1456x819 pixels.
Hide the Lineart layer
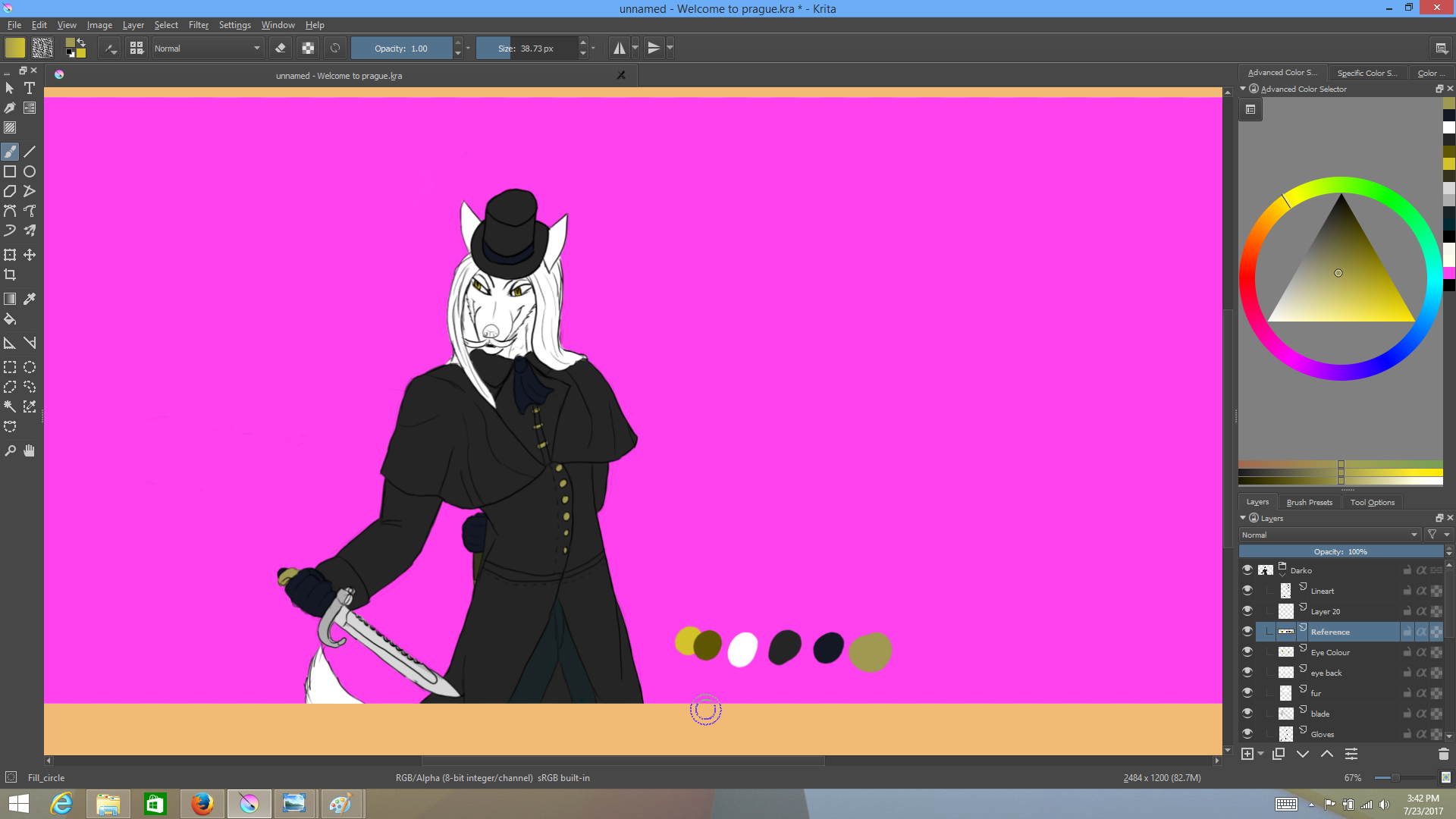[1247, 590]
